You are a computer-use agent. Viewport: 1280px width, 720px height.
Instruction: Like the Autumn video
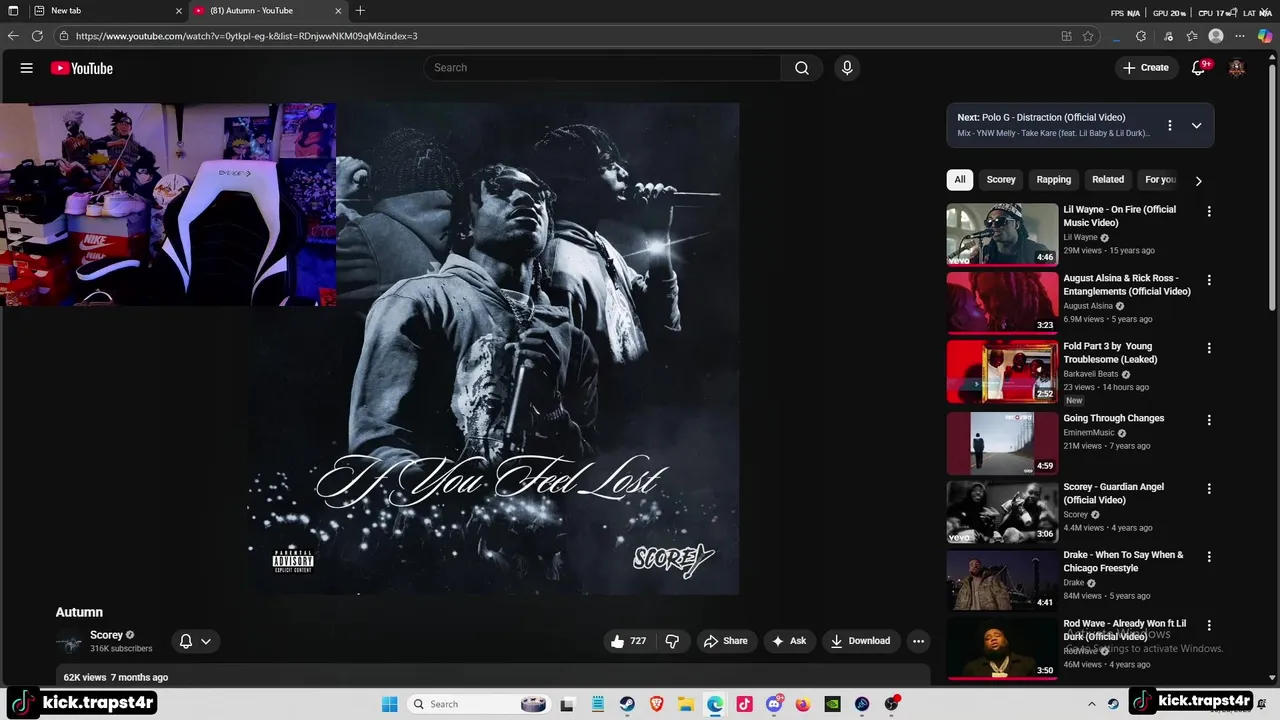(629, 641)
